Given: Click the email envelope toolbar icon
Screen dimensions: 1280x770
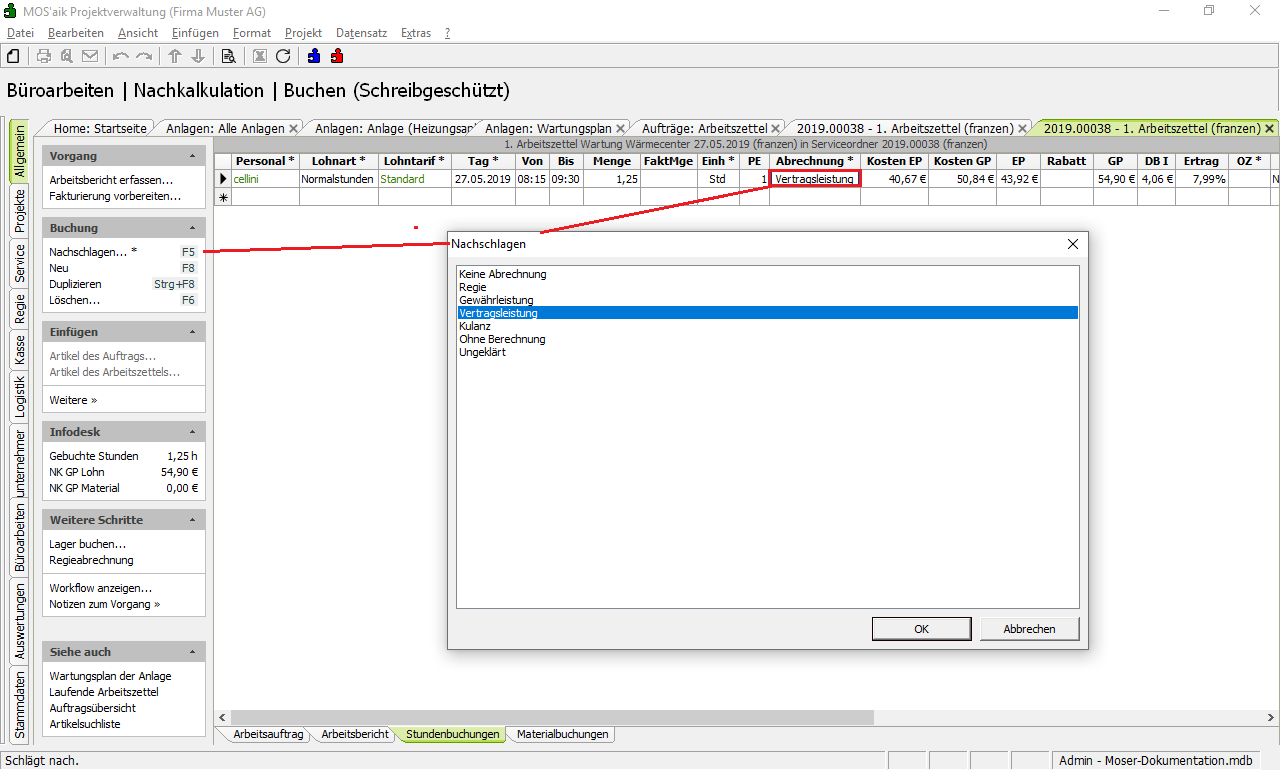Looking at the screenshot, I should [x=90, y=56].
